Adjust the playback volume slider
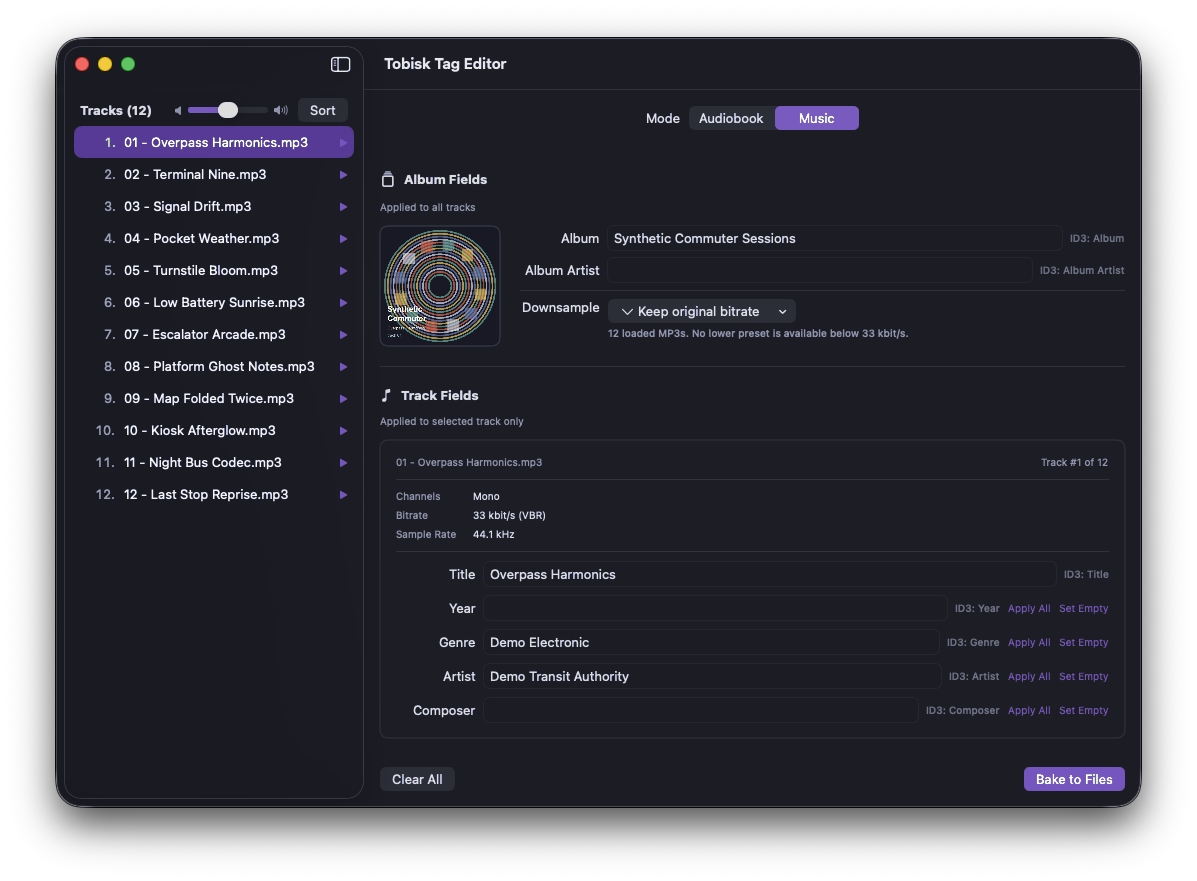This screenshot has width=1197, height=881. [x=227, y=111]
